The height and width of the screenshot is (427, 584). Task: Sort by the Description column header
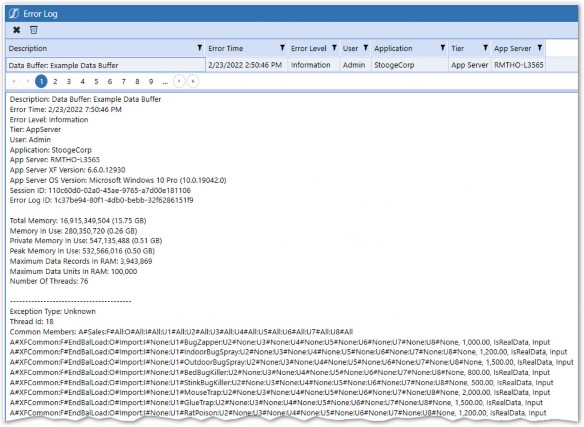(28, 48)
